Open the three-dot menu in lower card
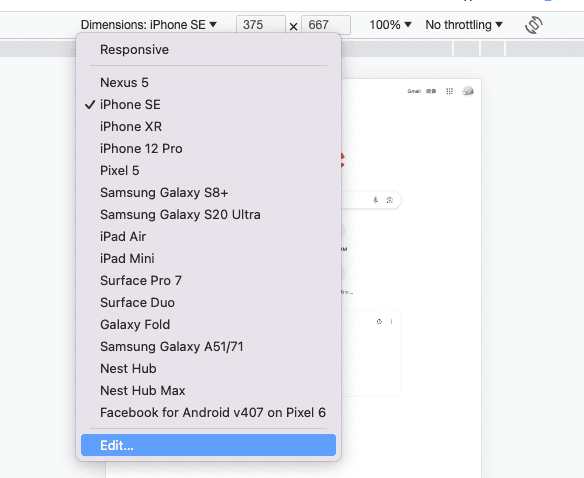This screenshot has width=584, height=478. point(391,322)
